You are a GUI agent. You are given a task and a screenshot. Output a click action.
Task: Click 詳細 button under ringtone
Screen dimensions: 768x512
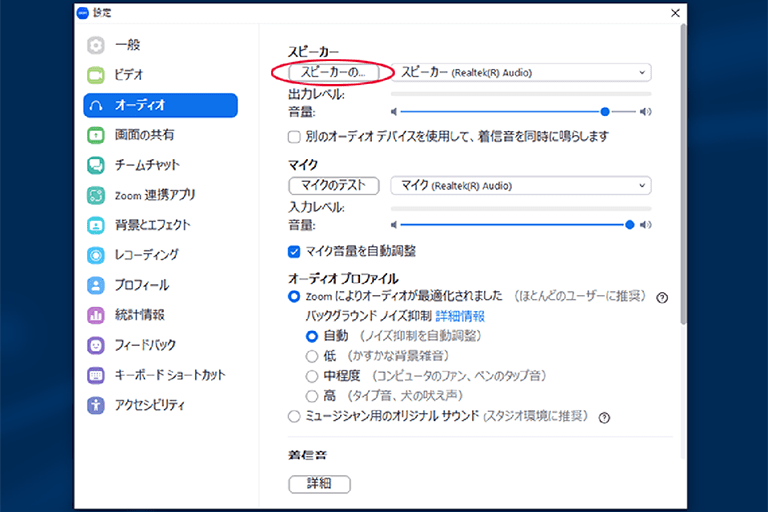pyautogui.click(x=319, y=484)
